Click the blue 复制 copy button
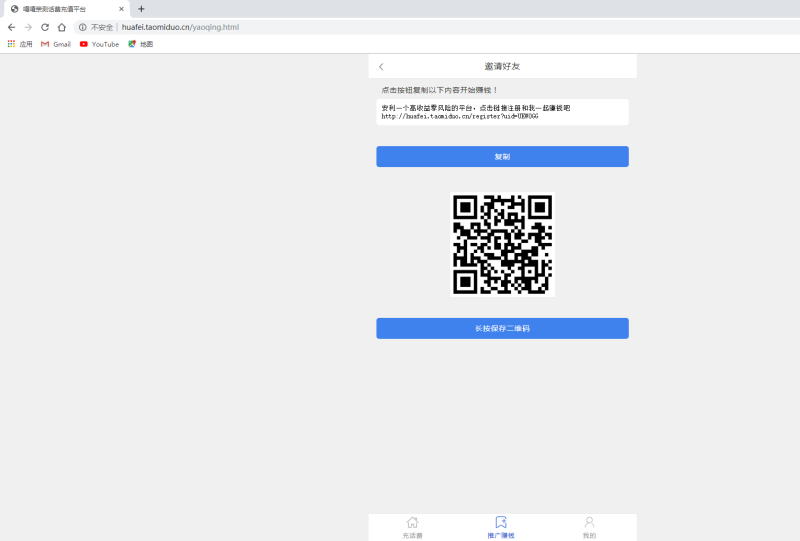The image size is (800, 541). click(x=502, y=156)
